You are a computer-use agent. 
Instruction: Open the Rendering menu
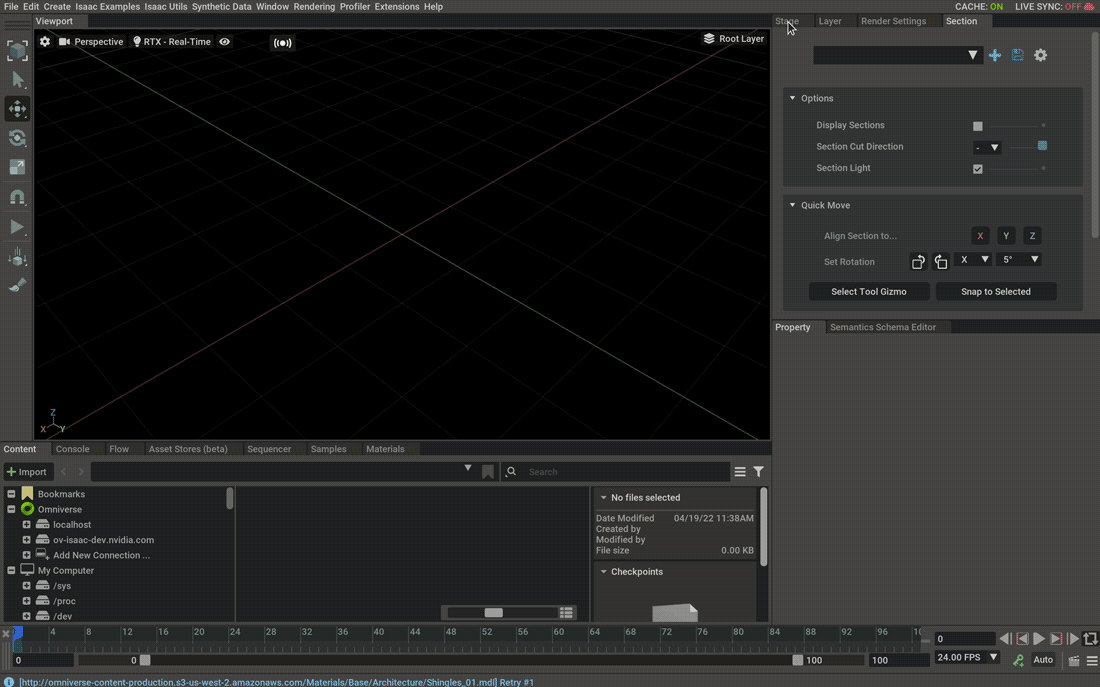tap(314, 6)
